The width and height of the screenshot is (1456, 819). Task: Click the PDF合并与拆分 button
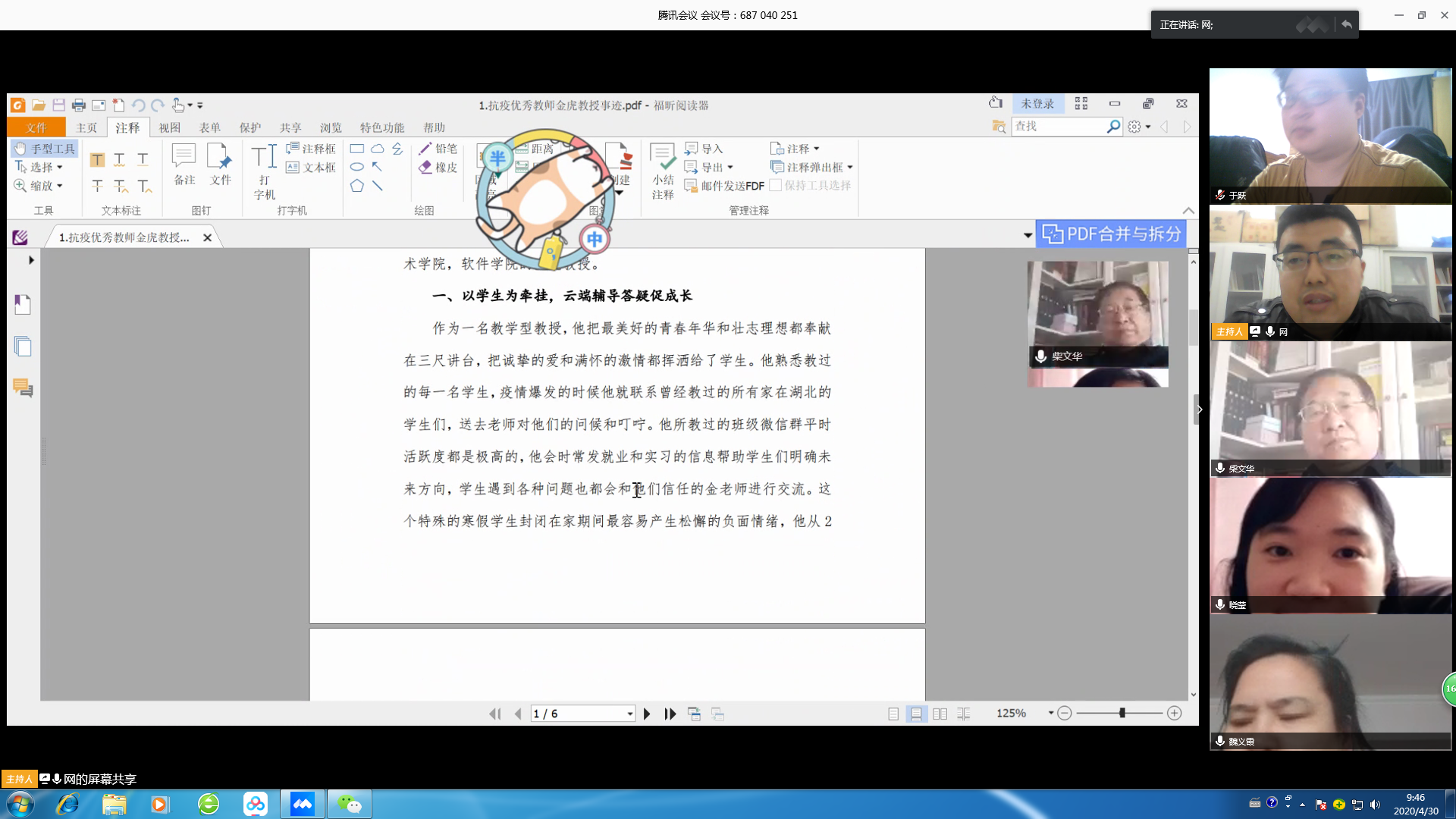1111,234
